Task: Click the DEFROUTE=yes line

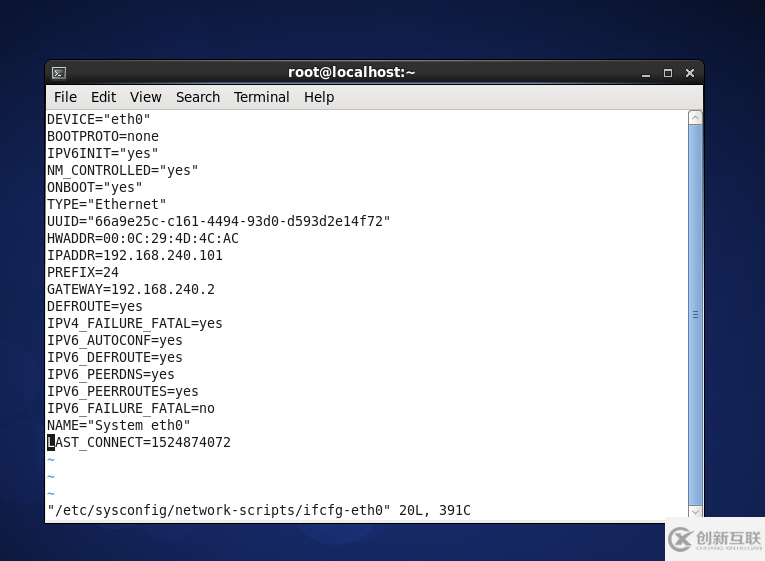Action: (x=95, y=306)
